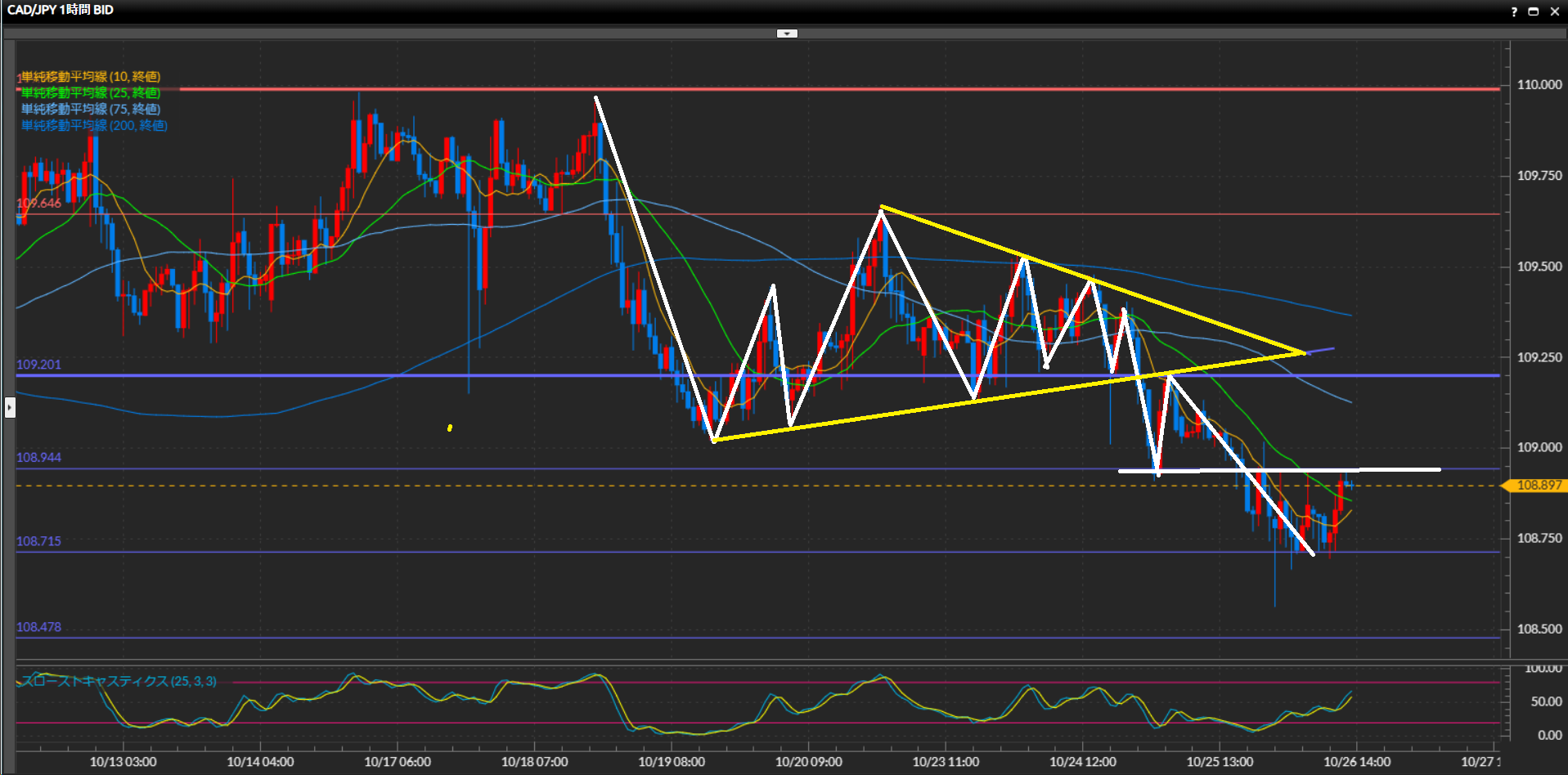Maximize the CAD/JPY chart window

coord(1534,11)
